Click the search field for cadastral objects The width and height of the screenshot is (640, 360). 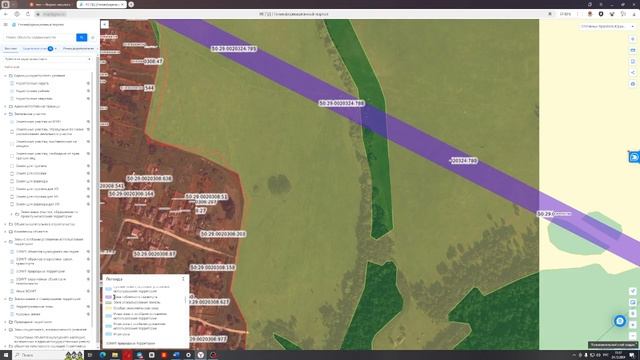point(40,37)
